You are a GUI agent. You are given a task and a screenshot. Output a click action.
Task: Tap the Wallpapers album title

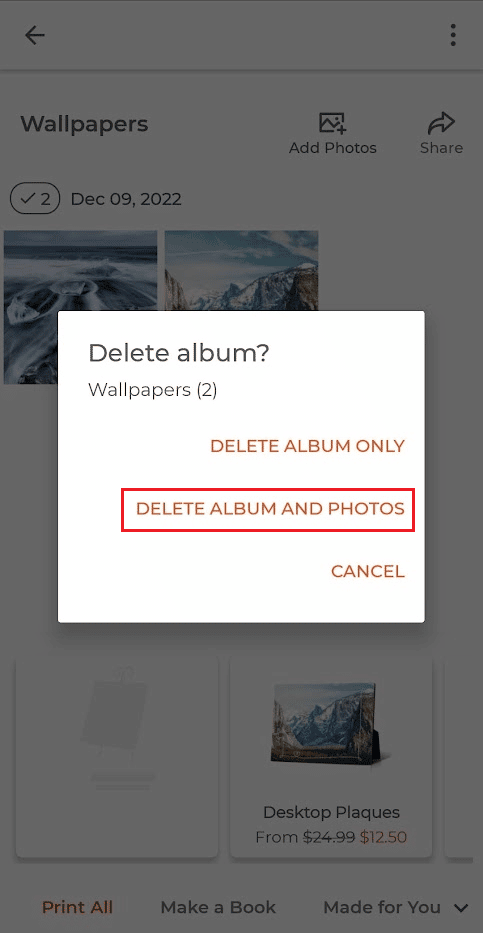click(x=84, y=125)
